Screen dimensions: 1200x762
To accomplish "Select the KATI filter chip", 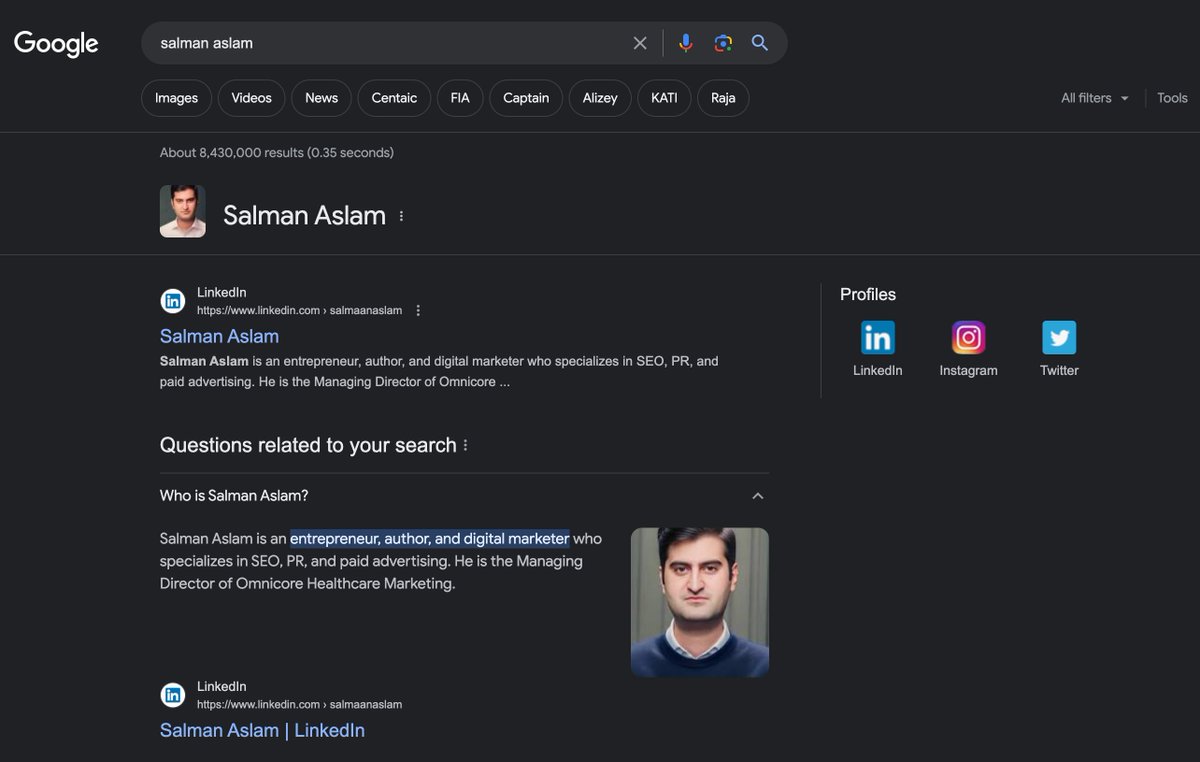I will click(x=664, y=98).
